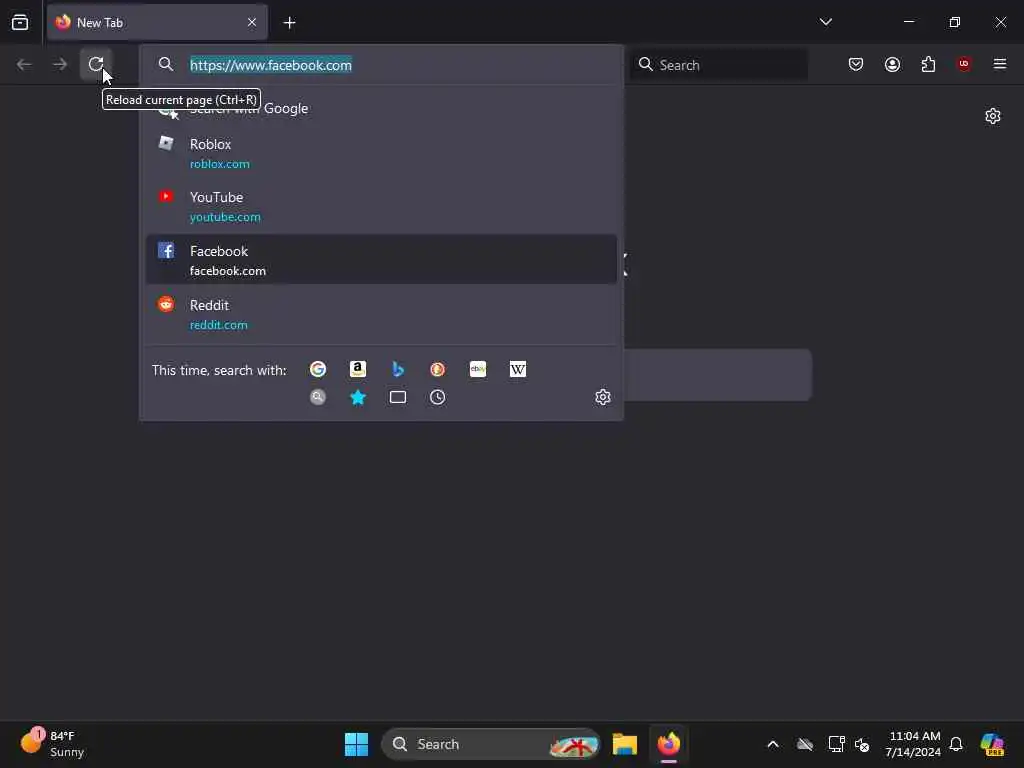Screen dimensions: 1024x768
Task: Select the gray magnifier search engine icon
Action: pos(318,397)
